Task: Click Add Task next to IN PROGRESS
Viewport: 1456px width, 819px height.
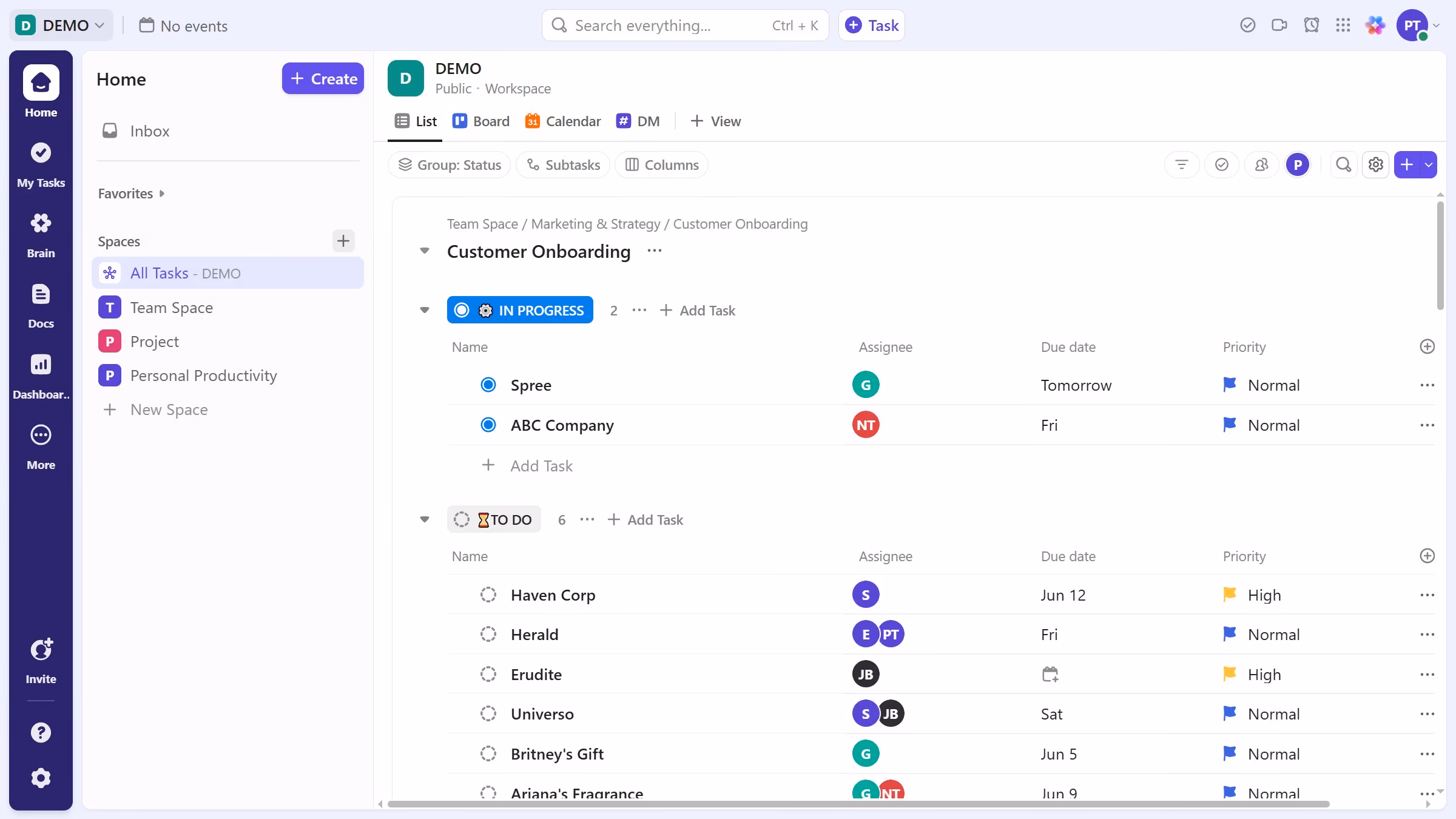Action: point(697,310)
